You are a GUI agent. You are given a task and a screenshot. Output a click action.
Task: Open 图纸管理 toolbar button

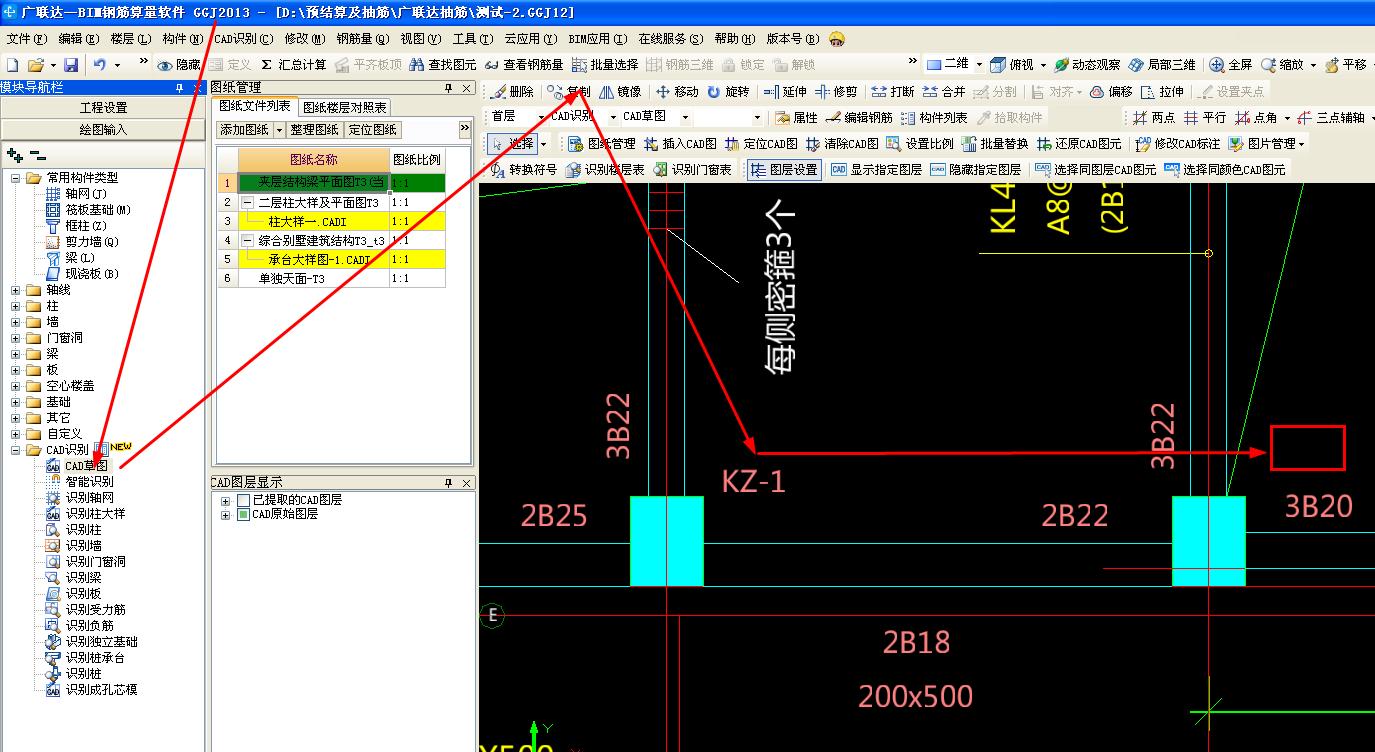point(602,143)
